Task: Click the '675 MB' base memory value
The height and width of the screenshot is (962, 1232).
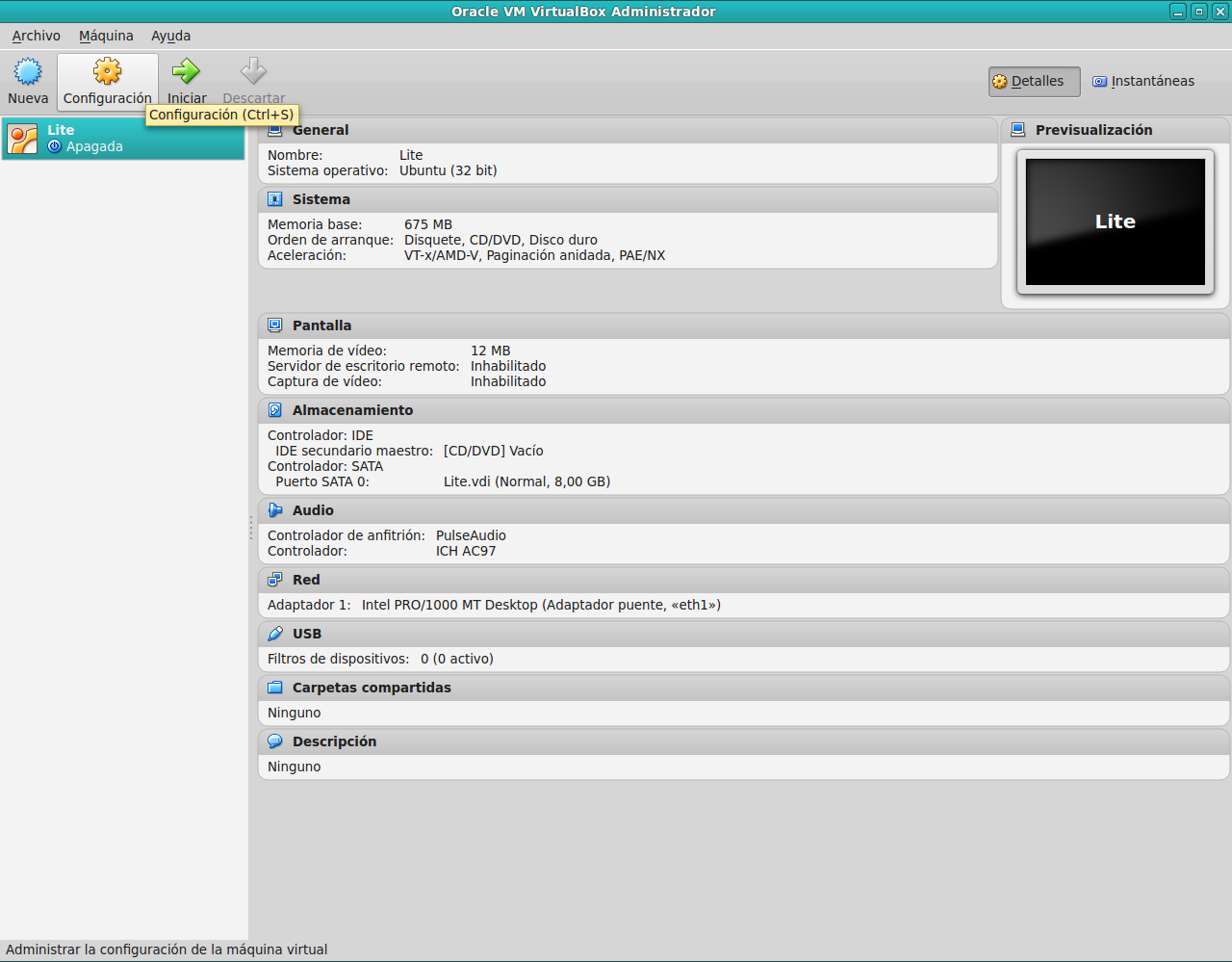Action: click(x=428, y=224)
